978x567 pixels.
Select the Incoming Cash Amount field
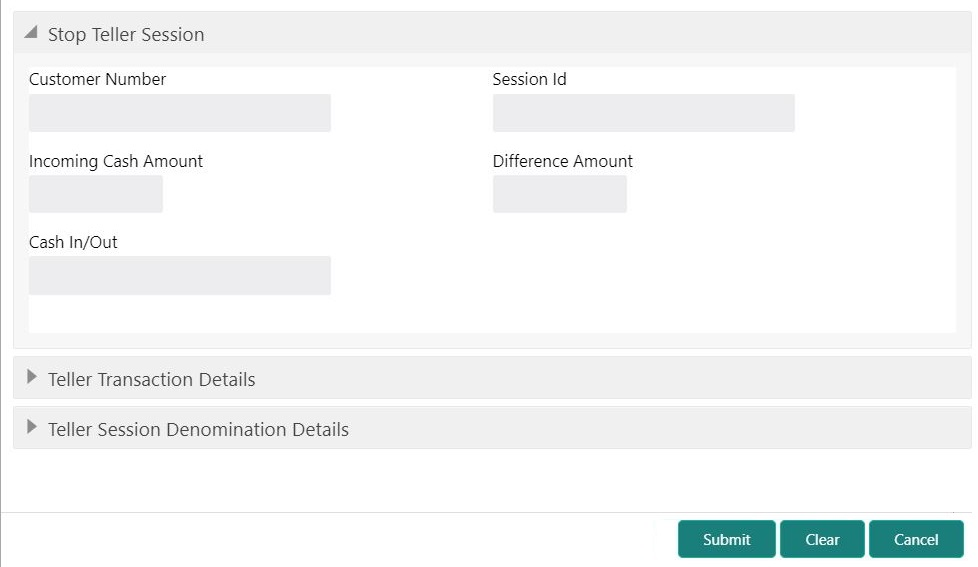pyautogui.click(x=96, y=194)
